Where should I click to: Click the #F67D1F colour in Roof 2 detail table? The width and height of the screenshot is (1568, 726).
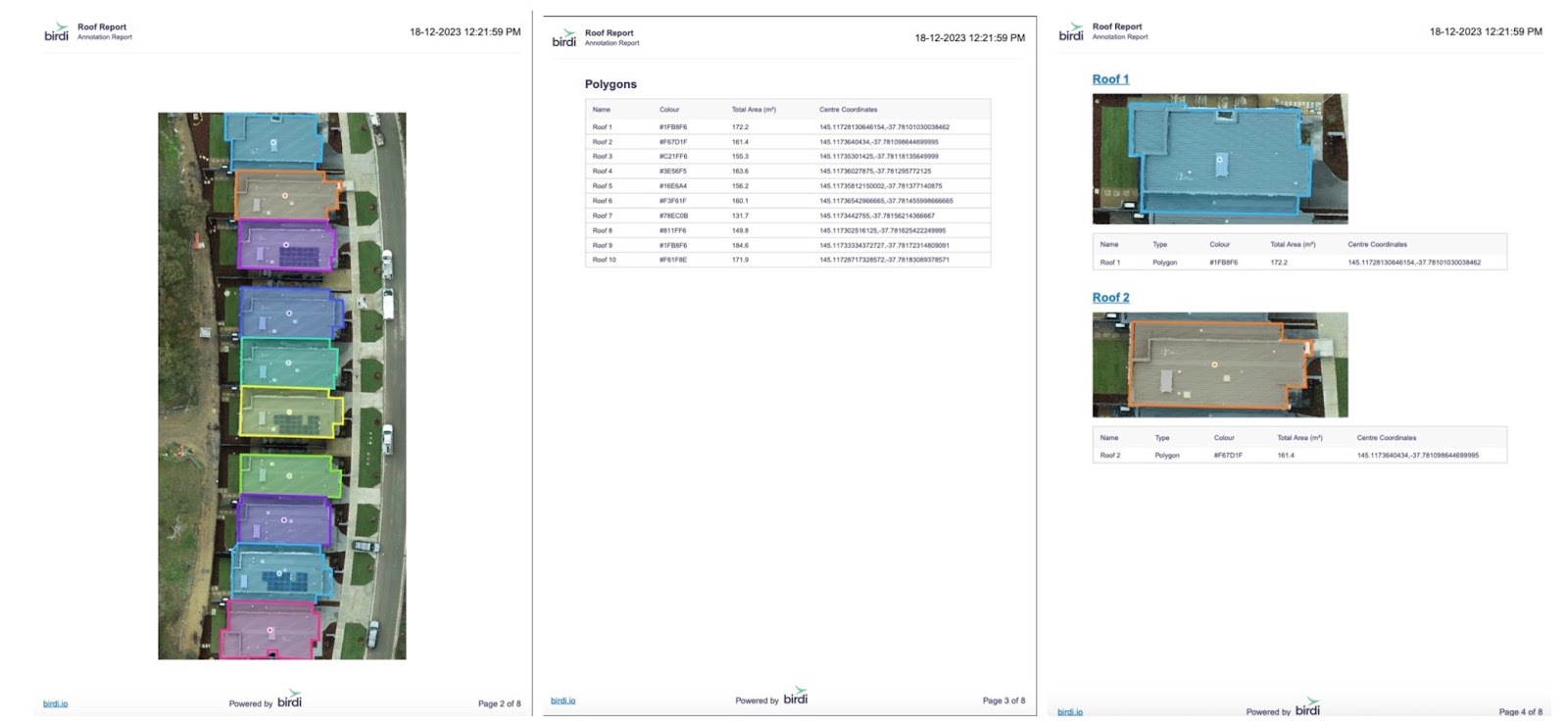click(1228, 456)
